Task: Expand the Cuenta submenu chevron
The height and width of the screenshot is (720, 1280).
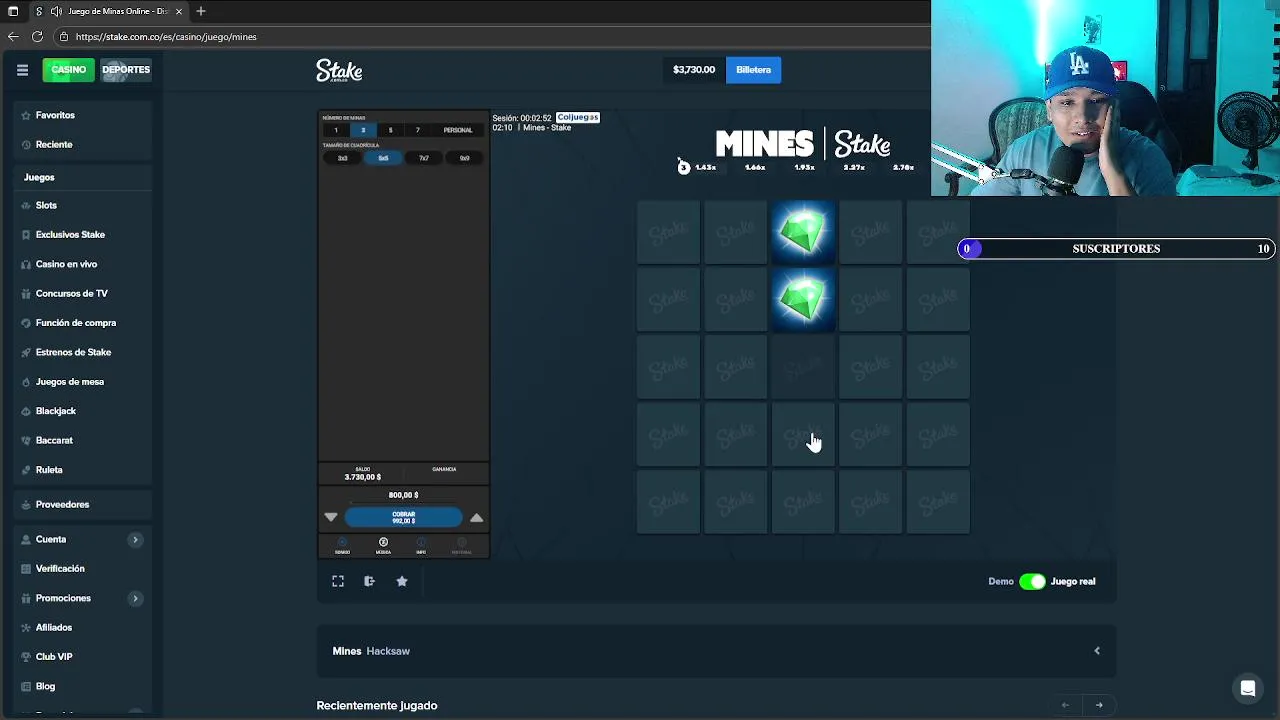Action: click(x=135, y=540)
